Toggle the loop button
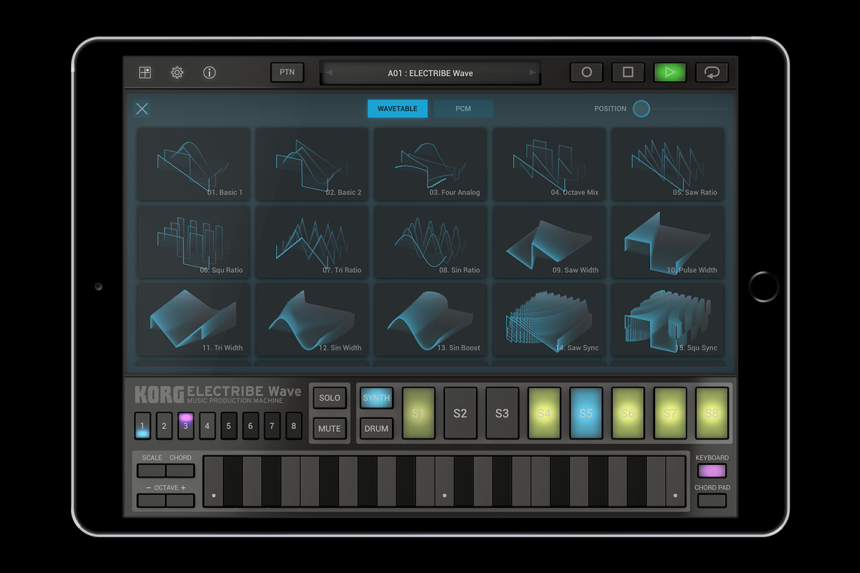Image resolution: width=860 pixels, height=573 pixels. [711, 72]
